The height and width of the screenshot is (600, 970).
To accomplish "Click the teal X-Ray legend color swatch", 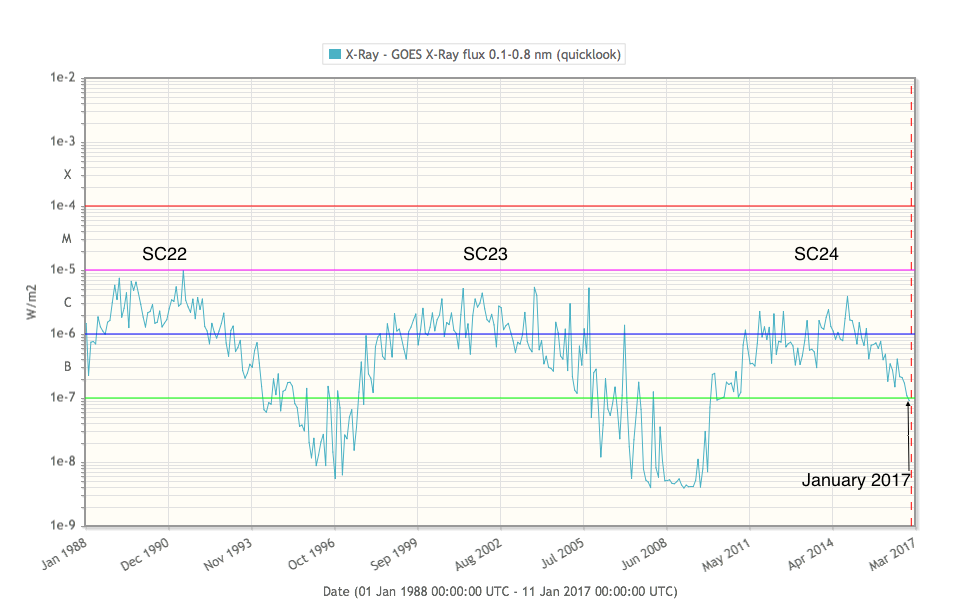I will tap(335, 54).
